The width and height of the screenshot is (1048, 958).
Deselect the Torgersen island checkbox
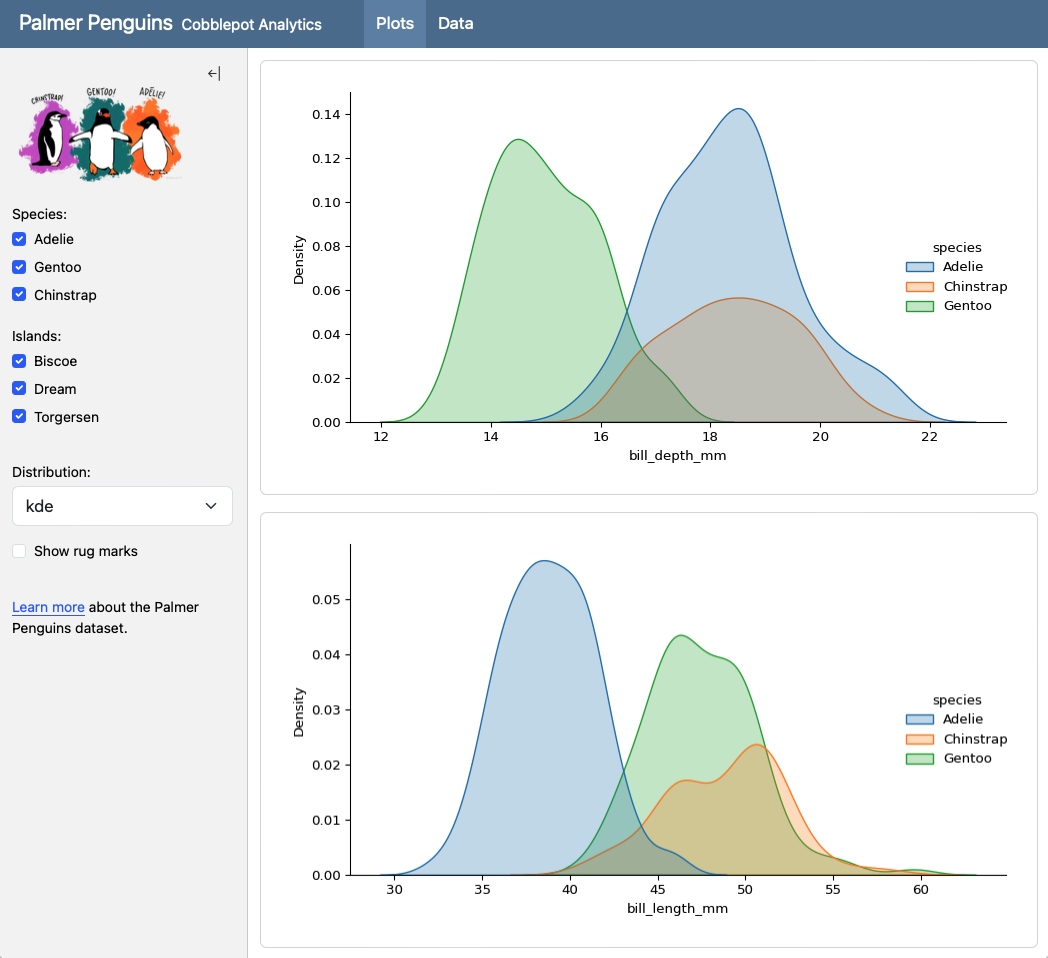click(19, 417)
